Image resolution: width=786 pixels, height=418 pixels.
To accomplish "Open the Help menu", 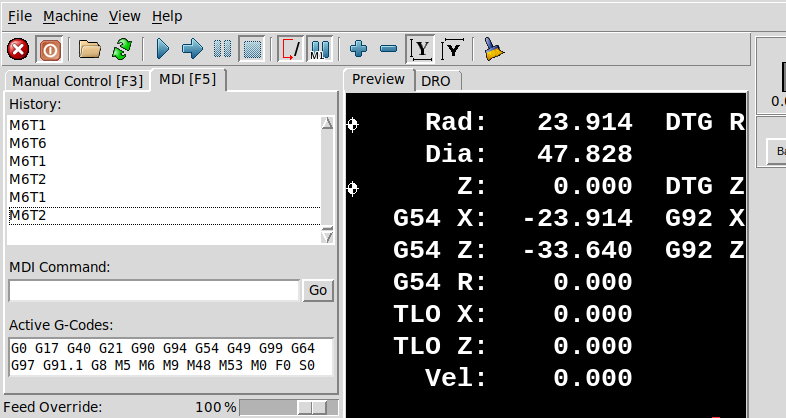I will point(167,17).
